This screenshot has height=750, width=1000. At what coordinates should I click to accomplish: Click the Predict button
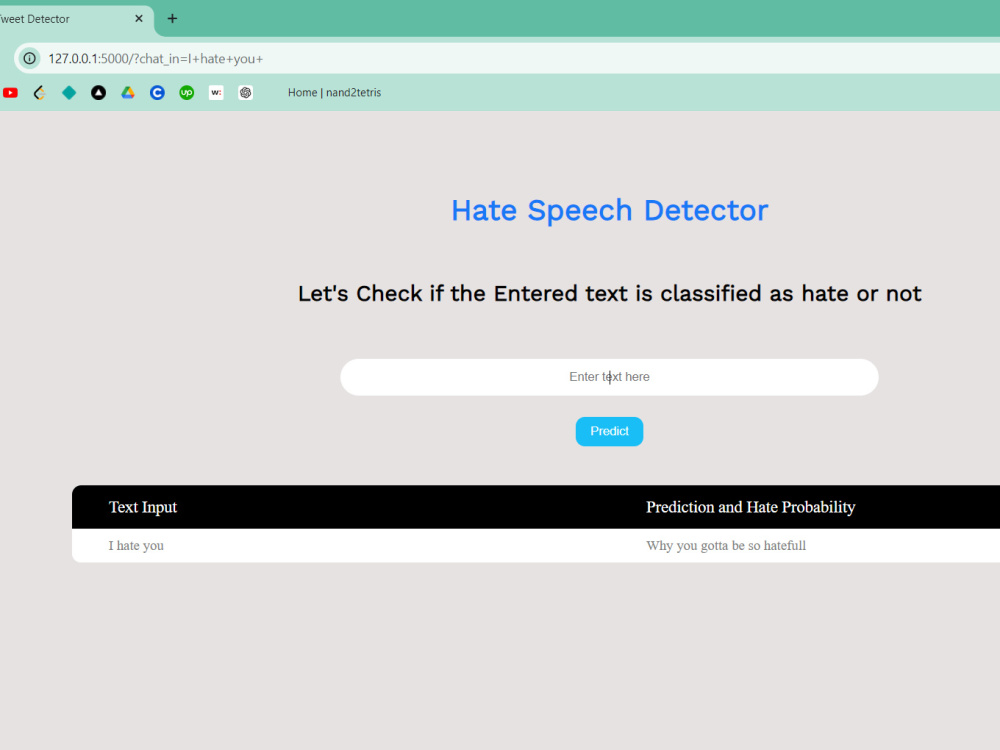coord(609,431)
